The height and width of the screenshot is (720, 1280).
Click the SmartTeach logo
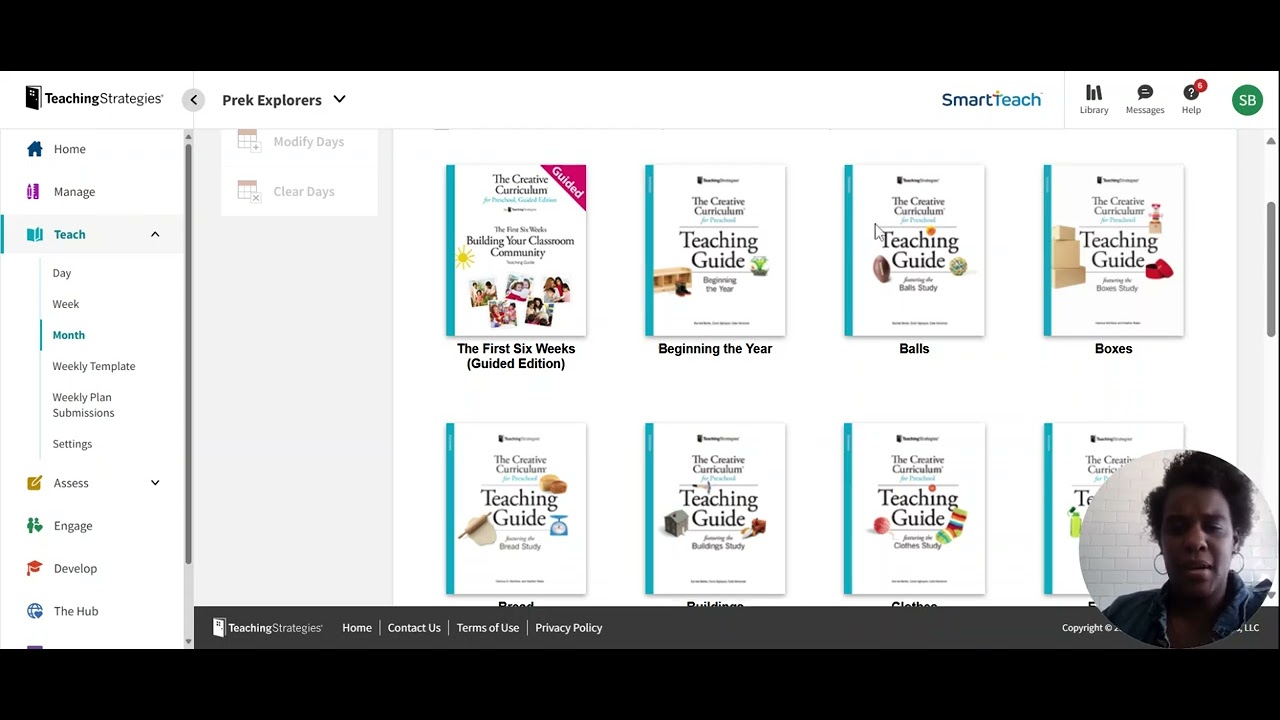coord(991,99)
